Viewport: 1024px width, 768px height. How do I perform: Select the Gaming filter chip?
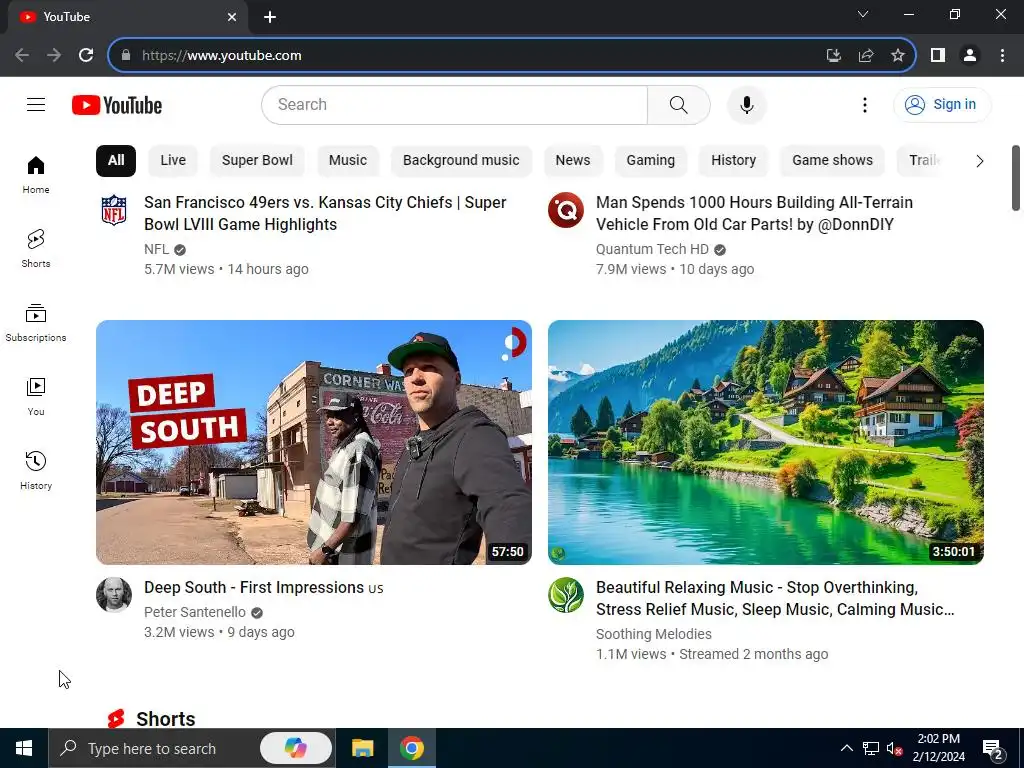650,161
